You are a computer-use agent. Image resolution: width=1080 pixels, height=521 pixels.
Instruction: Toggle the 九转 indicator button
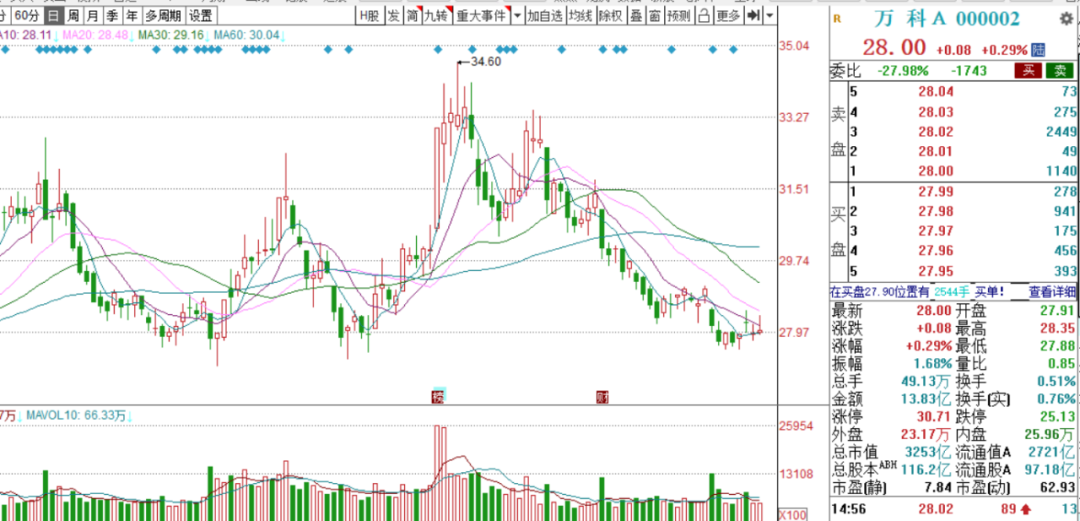coord(436,15)
